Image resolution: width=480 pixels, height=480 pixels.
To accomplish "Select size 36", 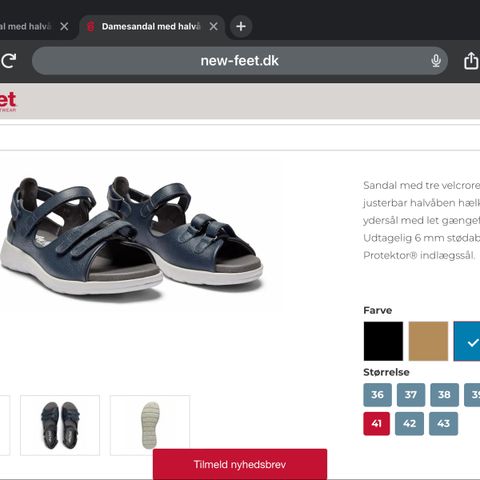I will [x=377, y=395].
